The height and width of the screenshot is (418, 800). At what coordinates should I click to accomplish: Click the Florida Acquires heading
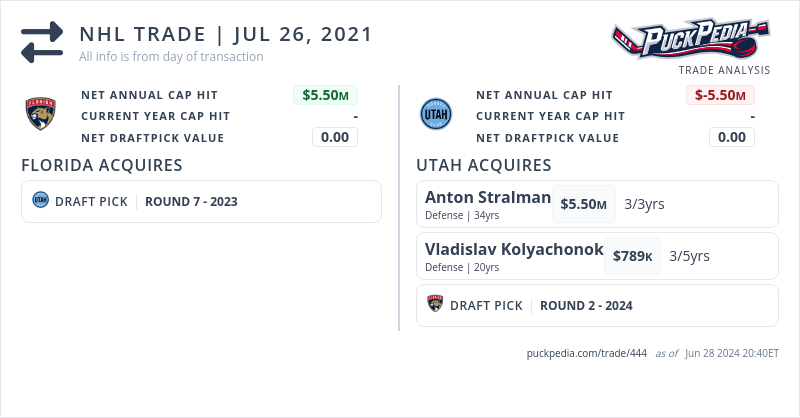coord(102,165)
